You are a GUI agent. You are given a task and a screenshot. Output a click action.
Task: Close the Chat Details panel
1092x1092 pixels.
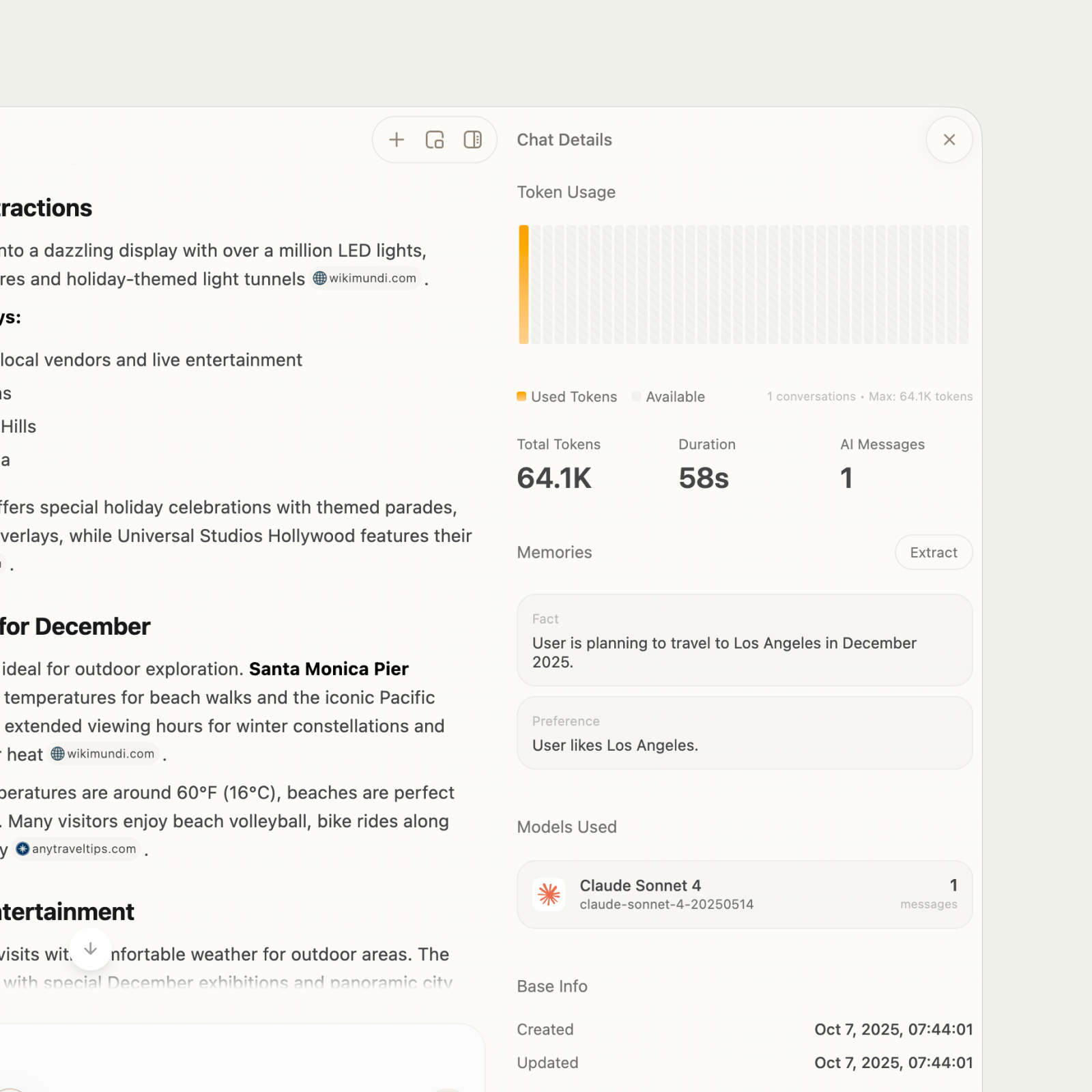point(949,140)
